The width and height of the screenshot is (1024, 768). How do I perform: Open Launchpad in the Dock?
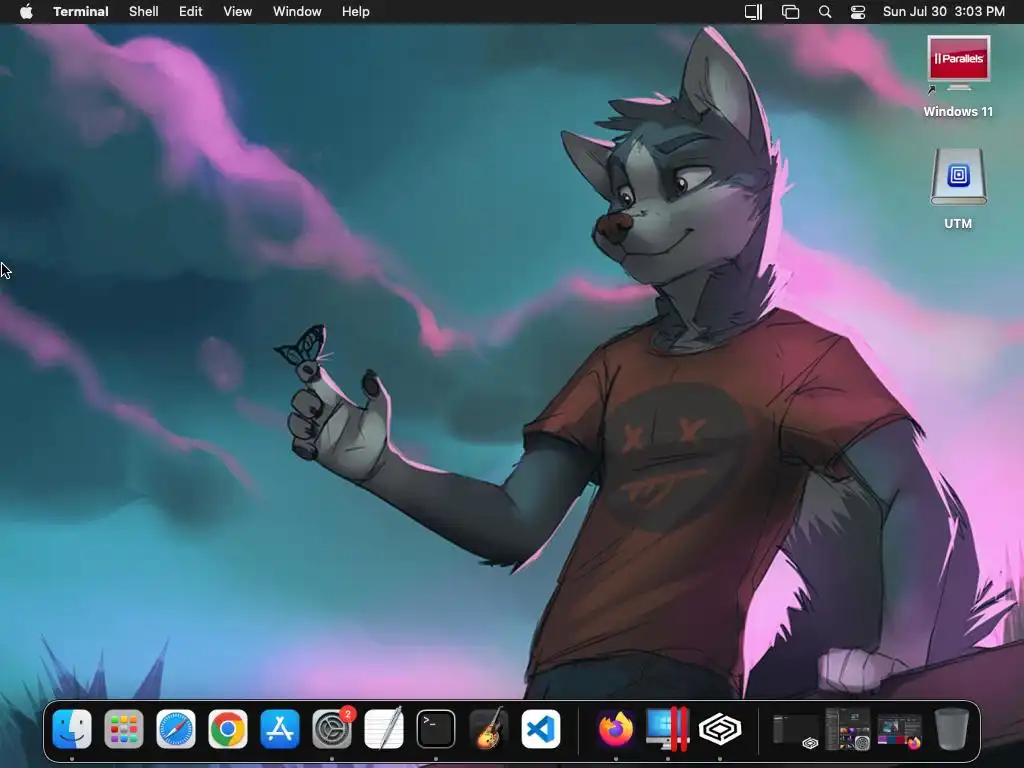click(123, 729)
